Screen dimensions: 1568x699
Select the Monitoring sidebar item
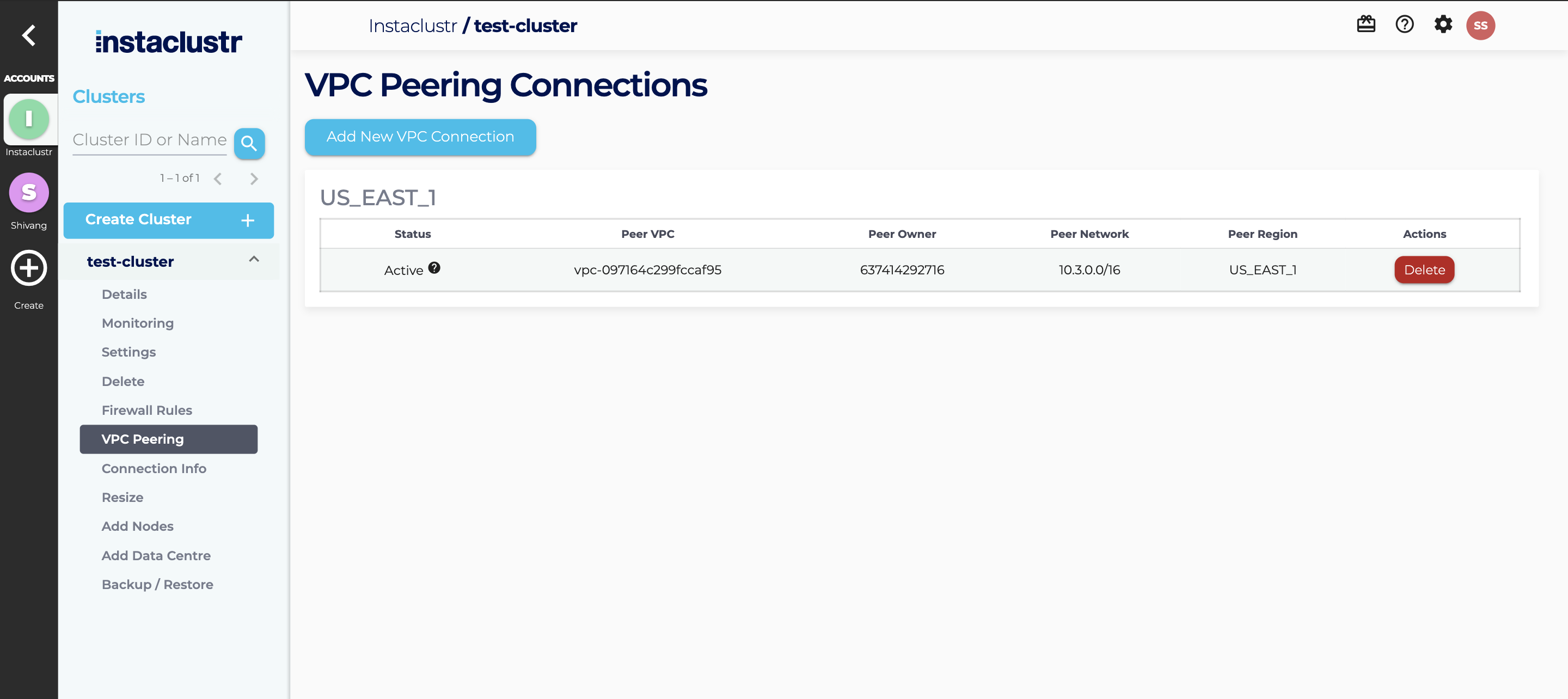pyautogui.click(x=138, y=323)
